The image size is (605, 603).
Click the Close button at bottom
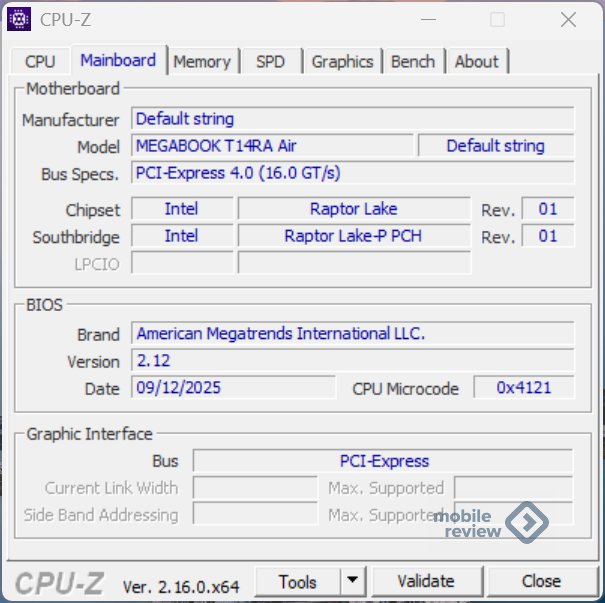[x=541, y=581]
